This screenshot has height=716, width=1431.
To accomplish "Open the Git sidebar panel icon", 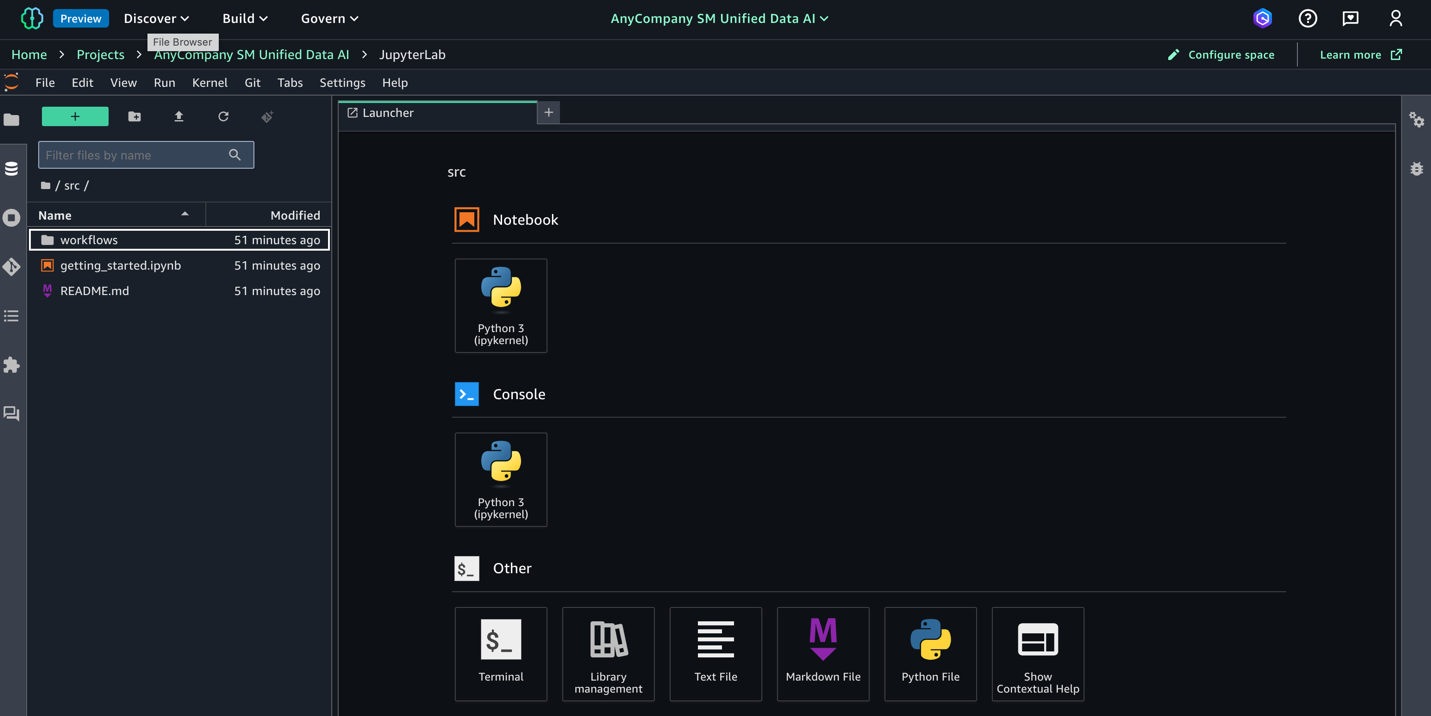I will [12, 267].
